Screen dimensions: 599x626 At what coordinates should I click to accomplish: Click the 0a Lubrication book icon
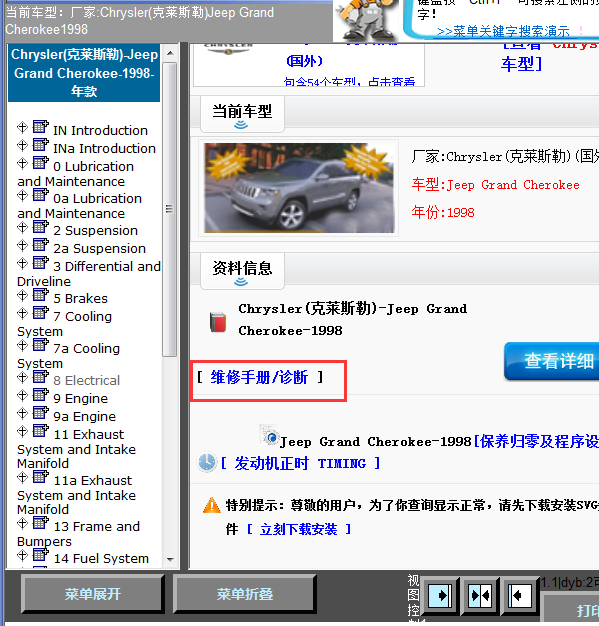coord(40,194)
